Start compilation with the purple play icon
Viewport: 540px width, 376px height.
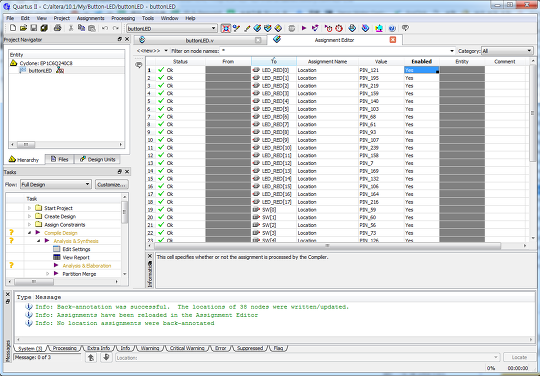pos(304,28)
